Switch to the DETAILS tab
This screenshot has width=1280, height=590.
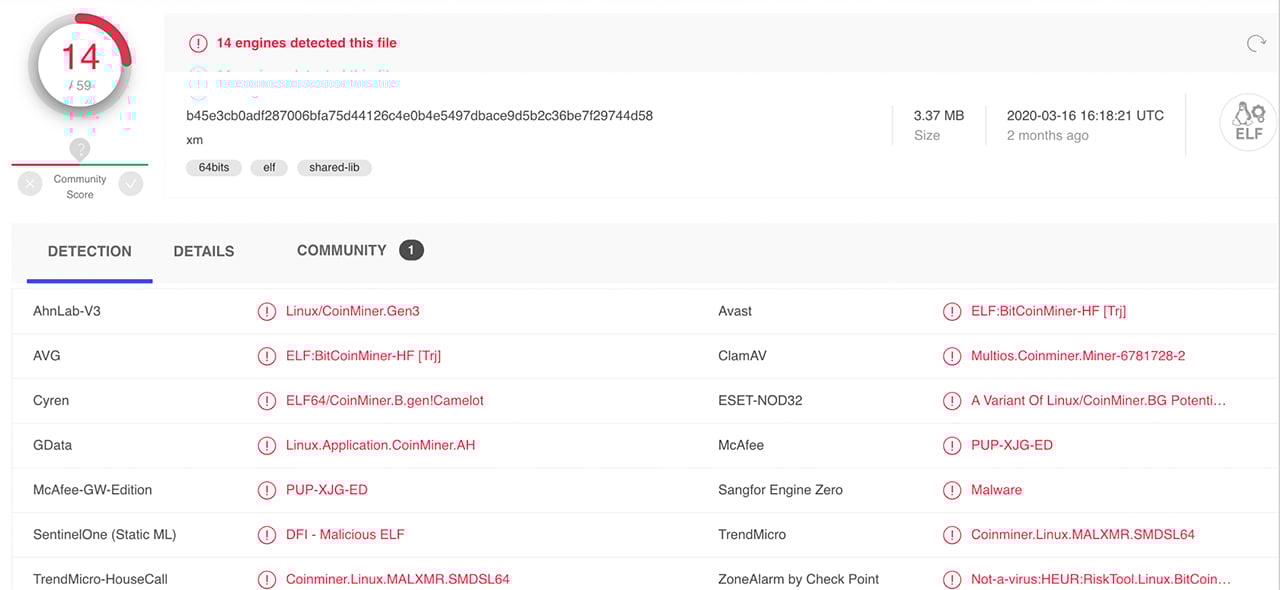[204, 252]
